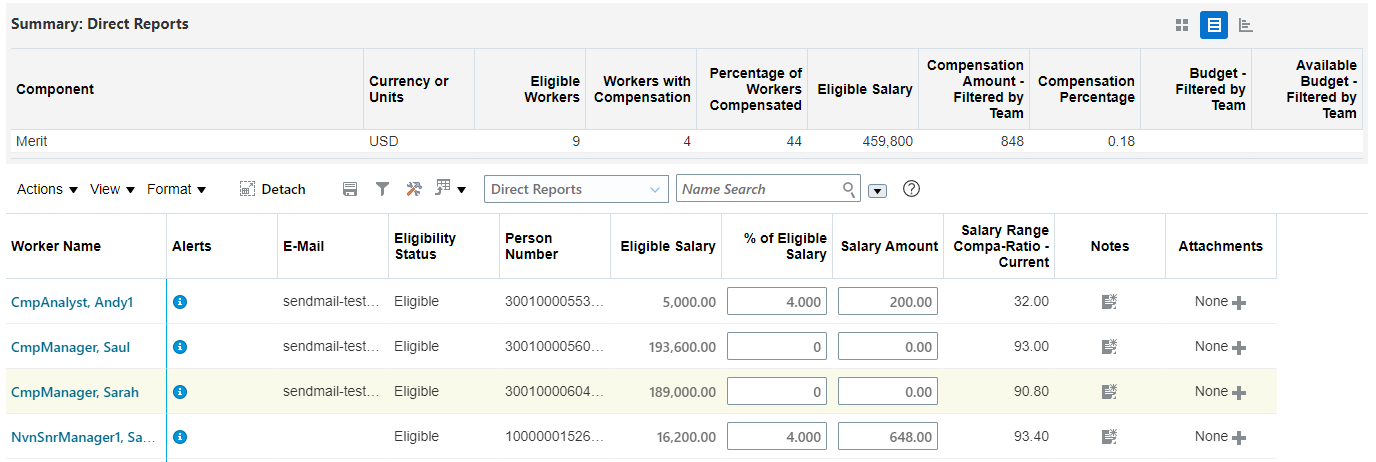This screenshot has height=462, width=1376.
Task: Open the Format menu
Action: click(x=176, y=189)
